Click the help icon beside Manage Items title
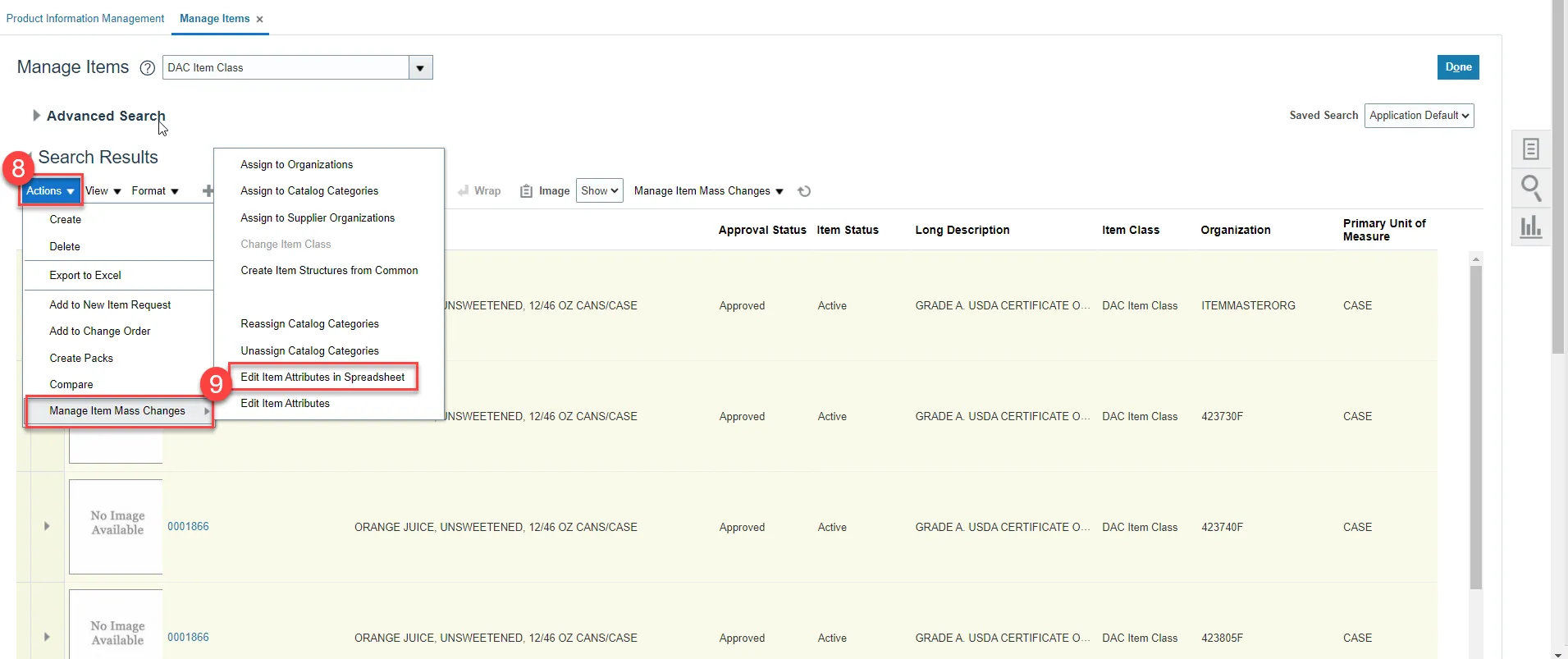This screenshot has height=659, width=1568. pos(148,68)
